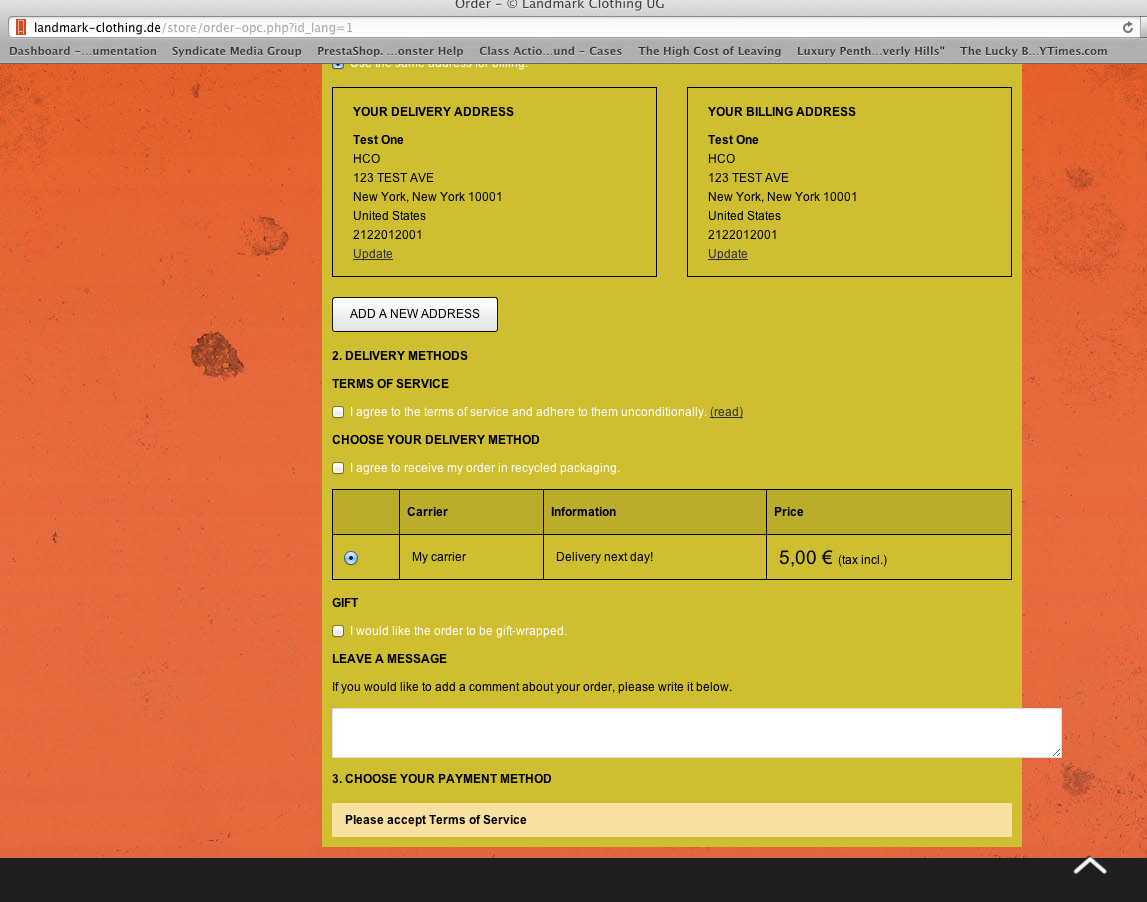
Task: Click the 'My carrier' name cell
Action: coord(471,557)
